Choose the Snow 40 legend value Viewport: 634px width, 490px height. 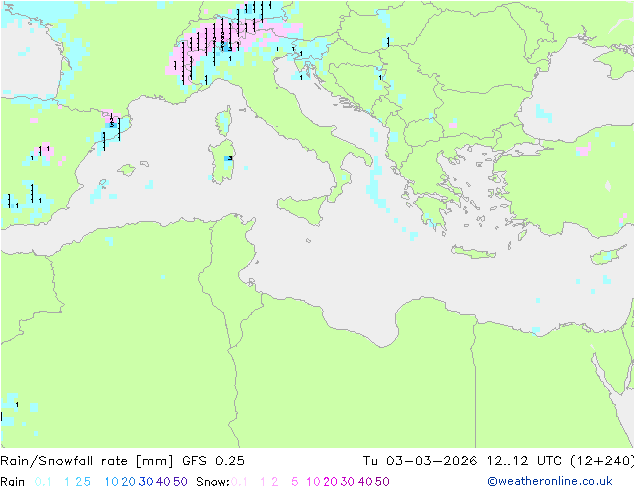tap(365, 482)
